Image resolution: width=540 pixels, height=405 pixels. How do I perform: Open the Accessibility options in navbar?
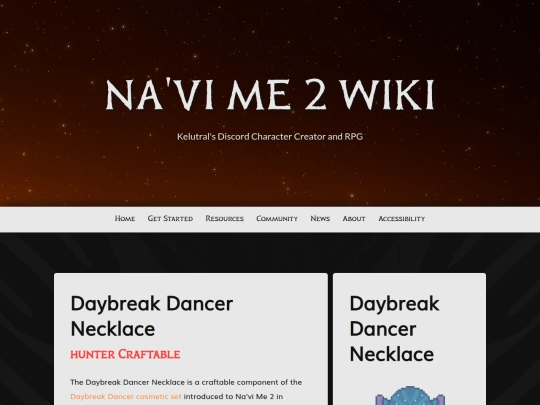tap(402, 219)
